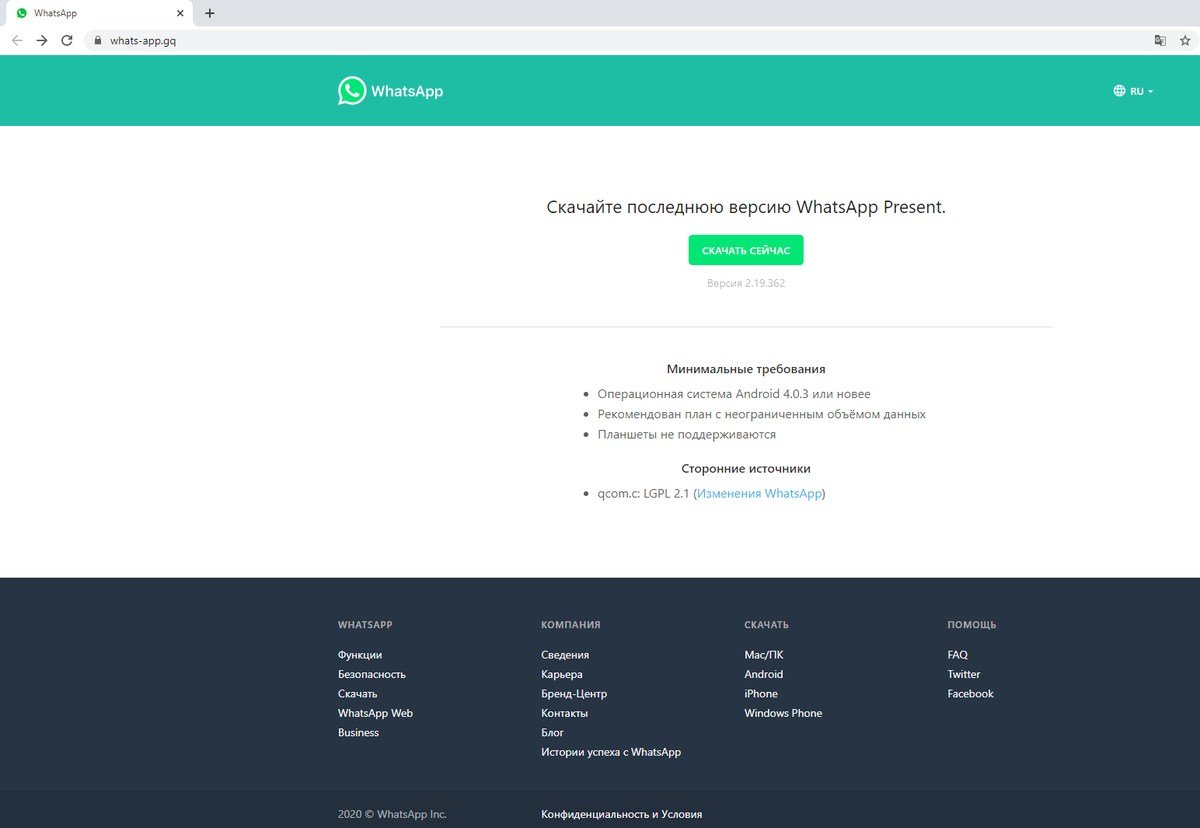The height and width of the screenshot is (828, 1200).
Task: Open the Twitter footer link
Action: click(x=964, y=674)
